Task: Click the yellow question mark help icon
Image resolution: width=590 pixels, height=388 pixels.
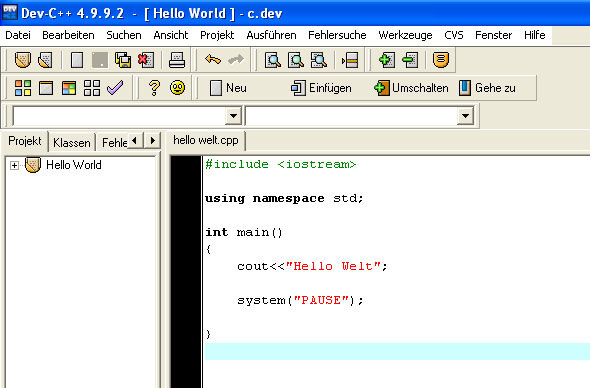Action: click(x=154, y=88)
